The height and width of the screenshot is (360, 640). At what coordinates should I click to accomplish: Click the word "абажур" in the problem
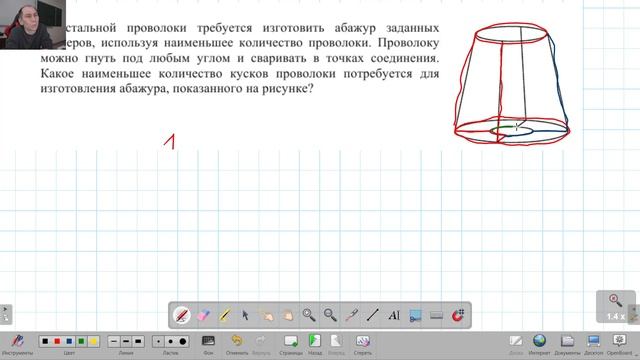[355, 28]
